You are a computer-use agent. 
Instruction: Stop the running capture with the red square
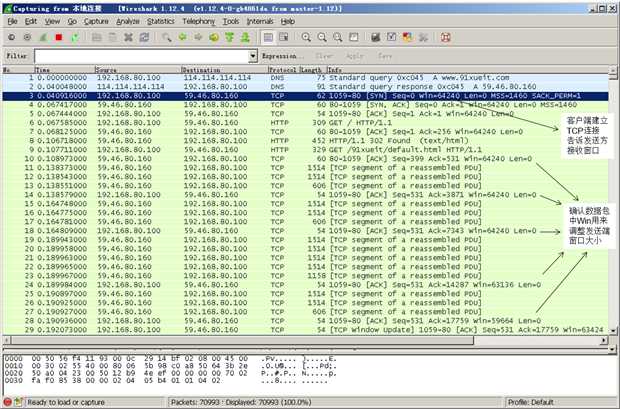point(59,38)
